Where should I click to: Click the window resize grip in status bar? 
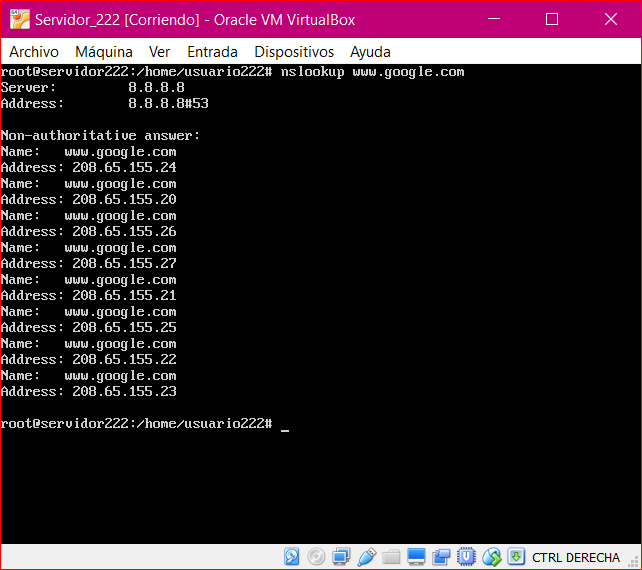coord(633,561)
